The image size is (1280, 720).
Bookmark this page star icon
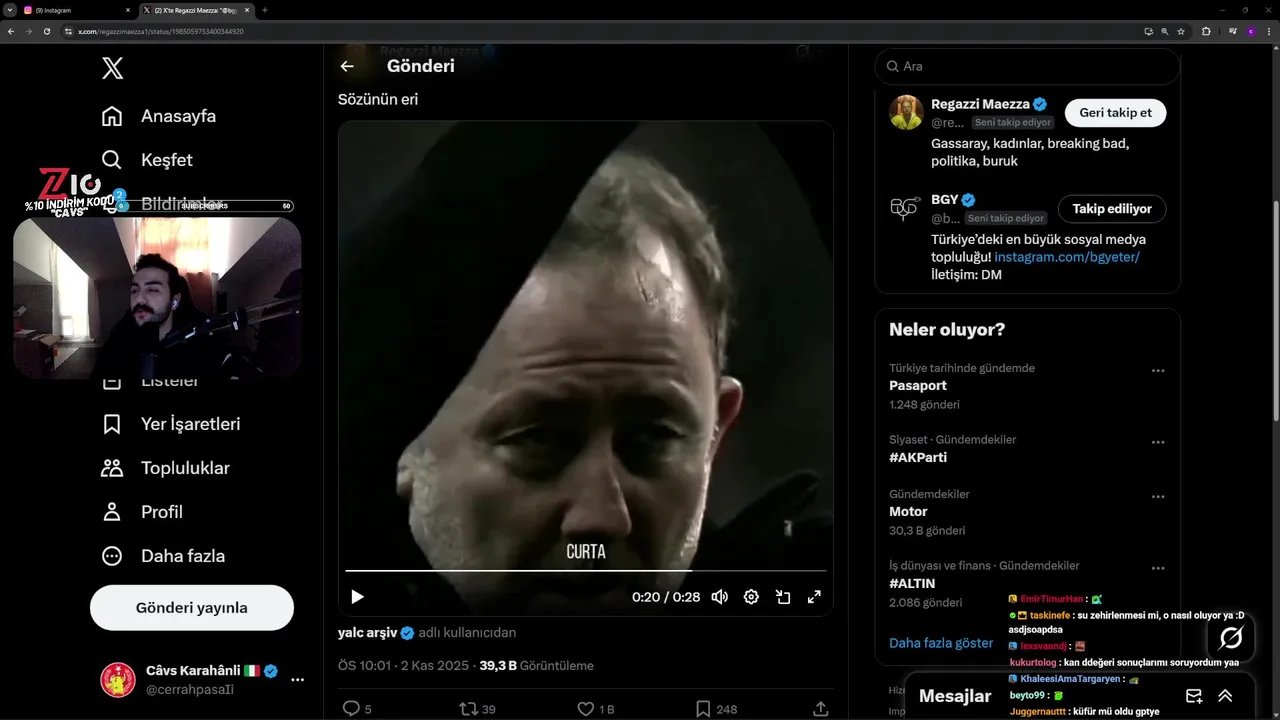pyautogui.click(x=1181, y=31)
